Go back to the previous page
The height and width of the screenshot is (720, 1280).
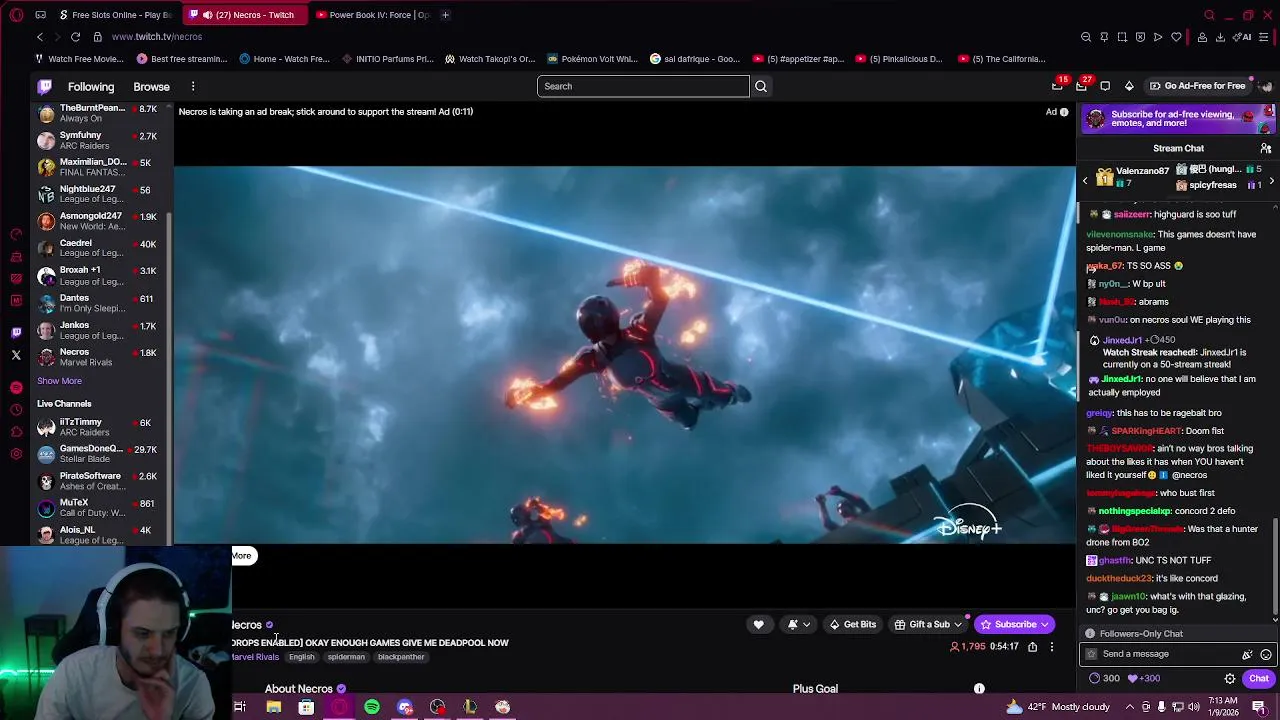(x=39, y=37)
